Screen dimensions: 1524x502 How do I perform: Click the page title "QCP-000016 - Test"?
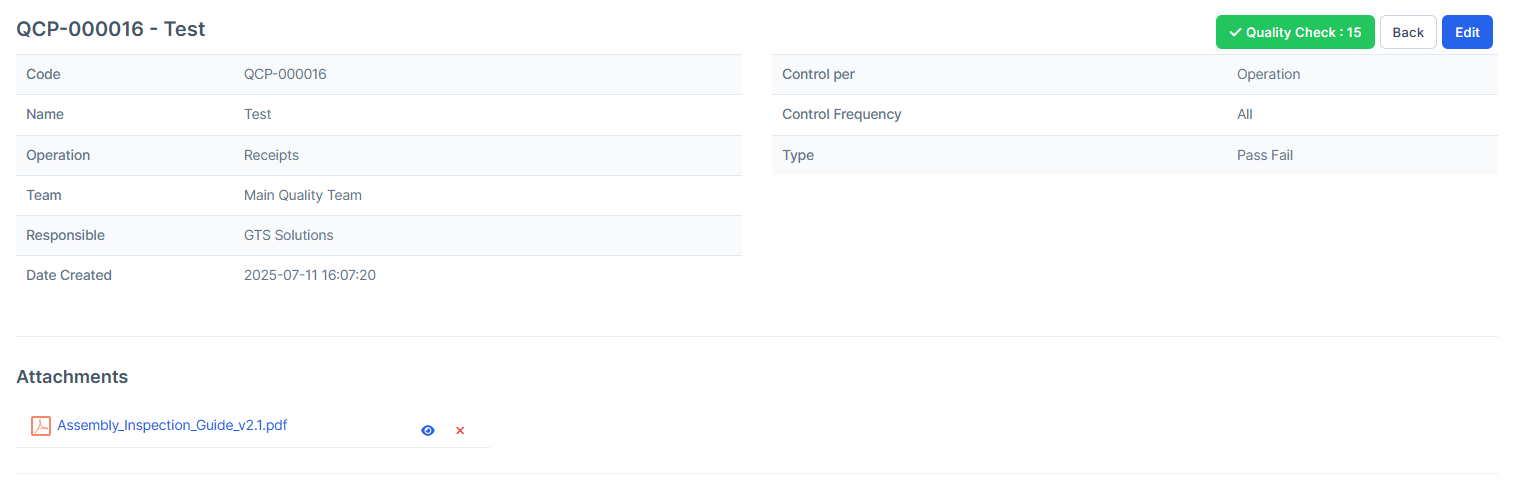coord(111,29)
